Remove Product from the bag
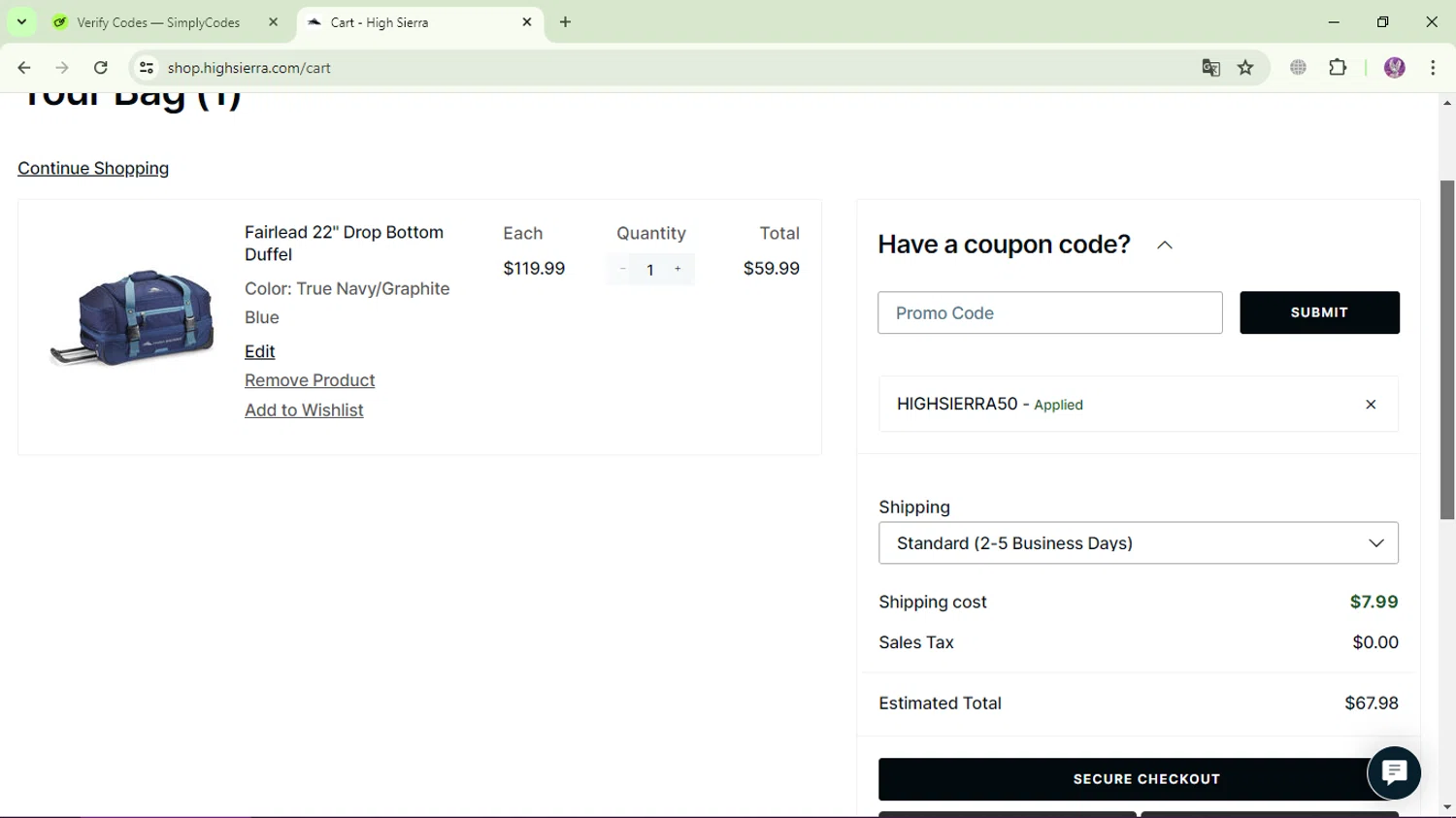This screenshot has height=818, width=1456. tap(310, 380)
